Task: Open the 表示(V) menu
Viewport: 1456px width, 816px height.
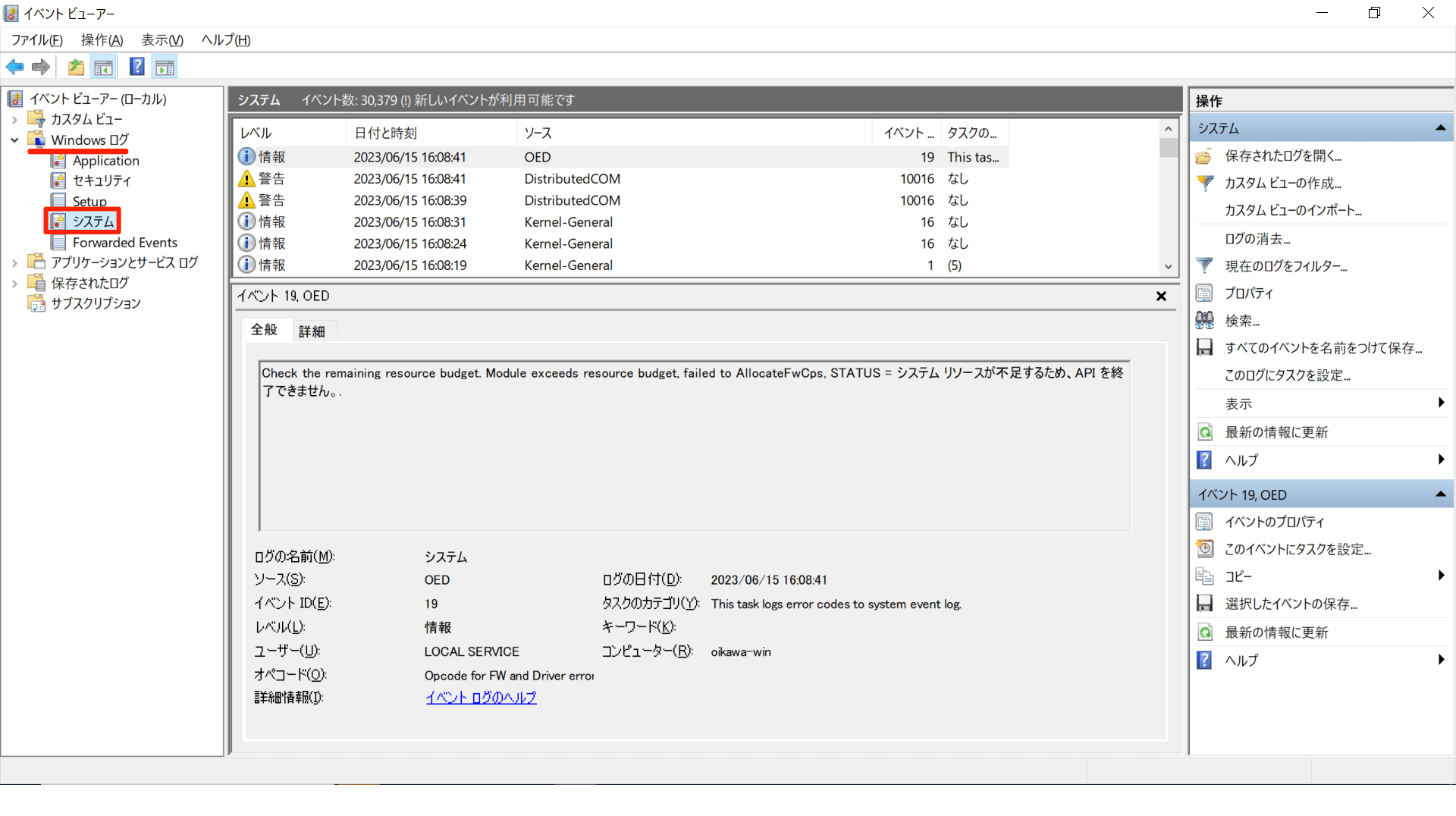Action: point(162,40)
